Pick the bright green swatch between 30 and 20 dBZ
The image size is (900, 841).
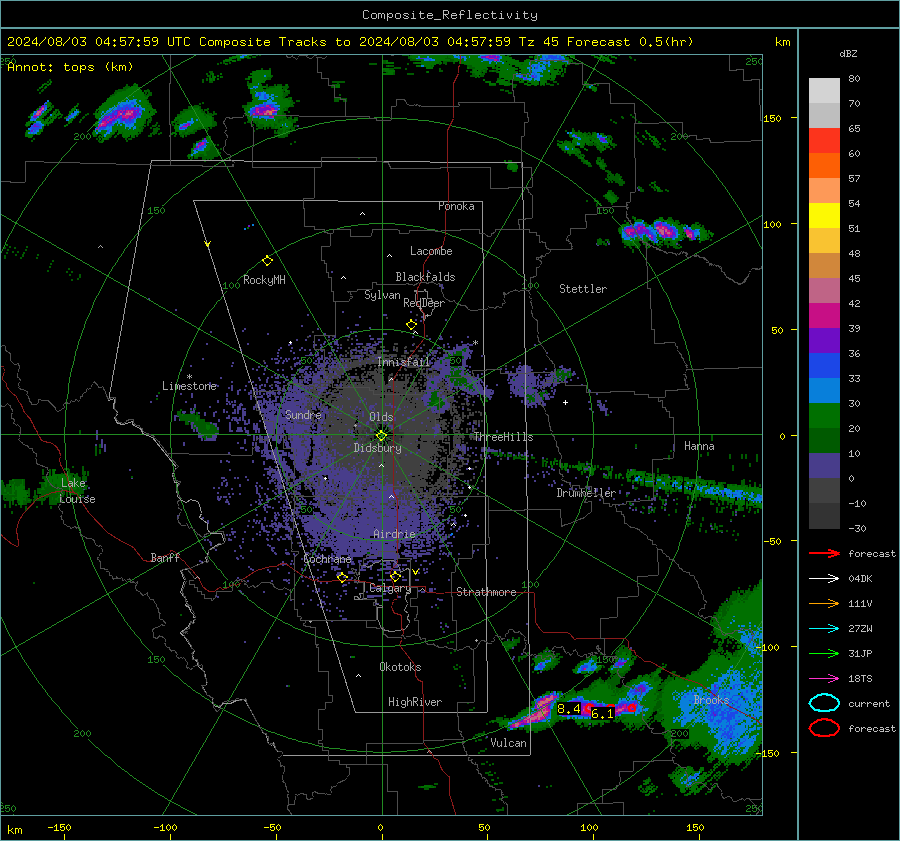click(824, 416)
